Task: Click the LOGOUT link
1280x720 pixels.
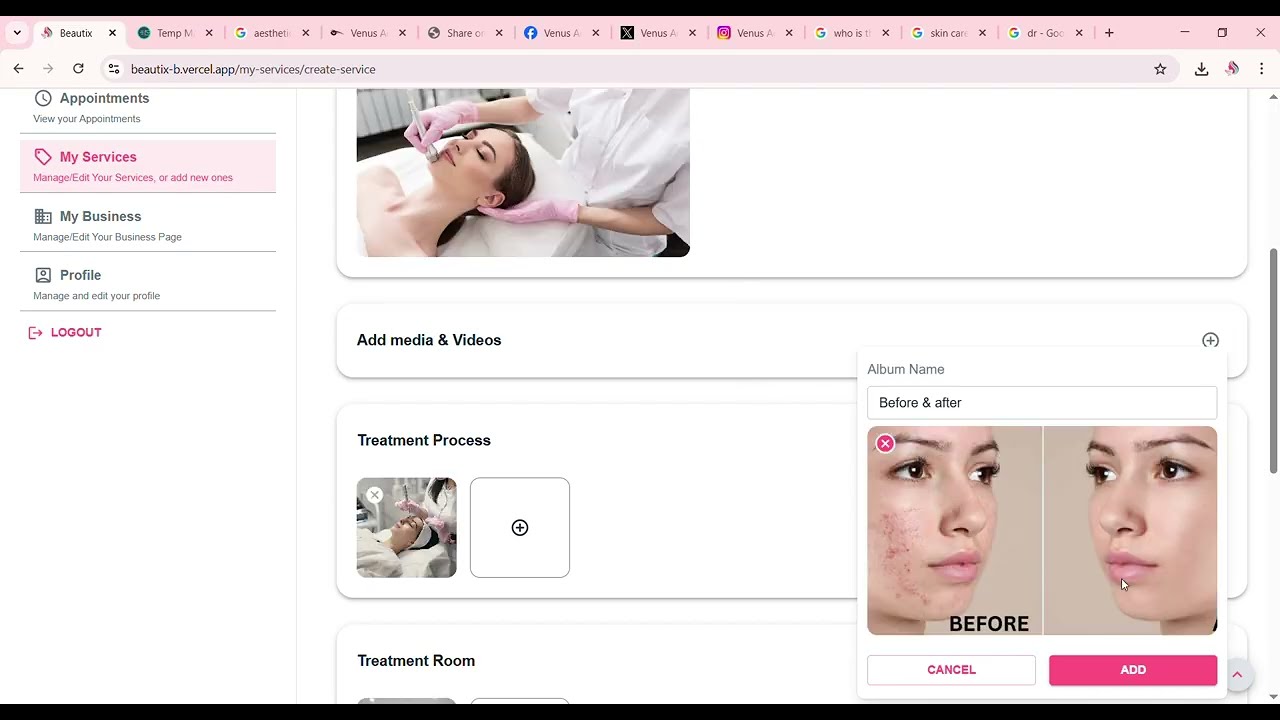Action: pos(76,333)
